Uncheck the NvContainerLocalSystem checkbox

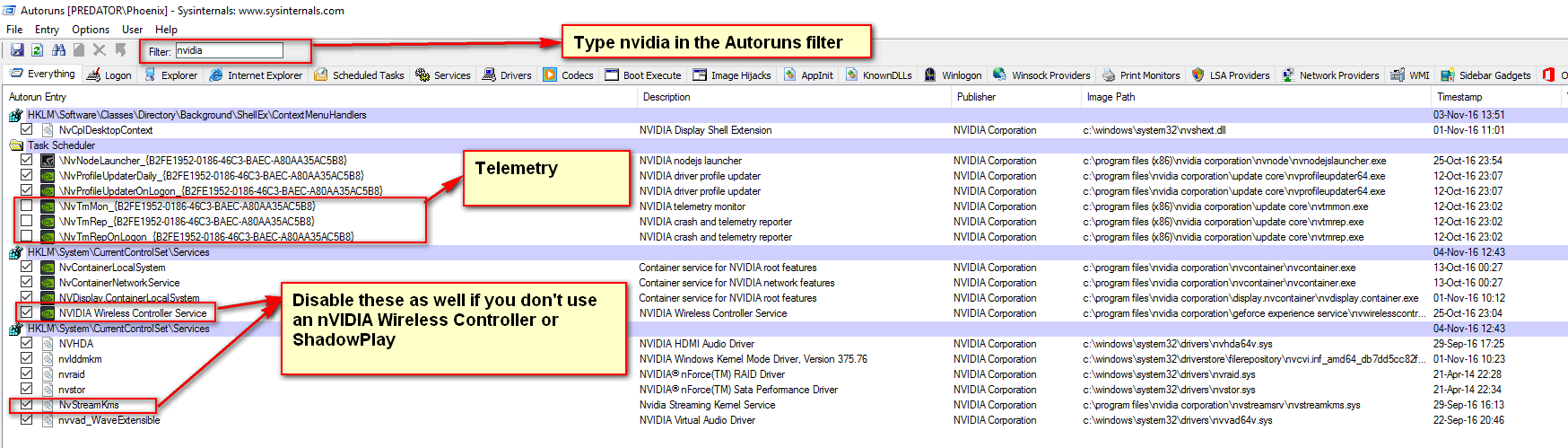[27, 268]
